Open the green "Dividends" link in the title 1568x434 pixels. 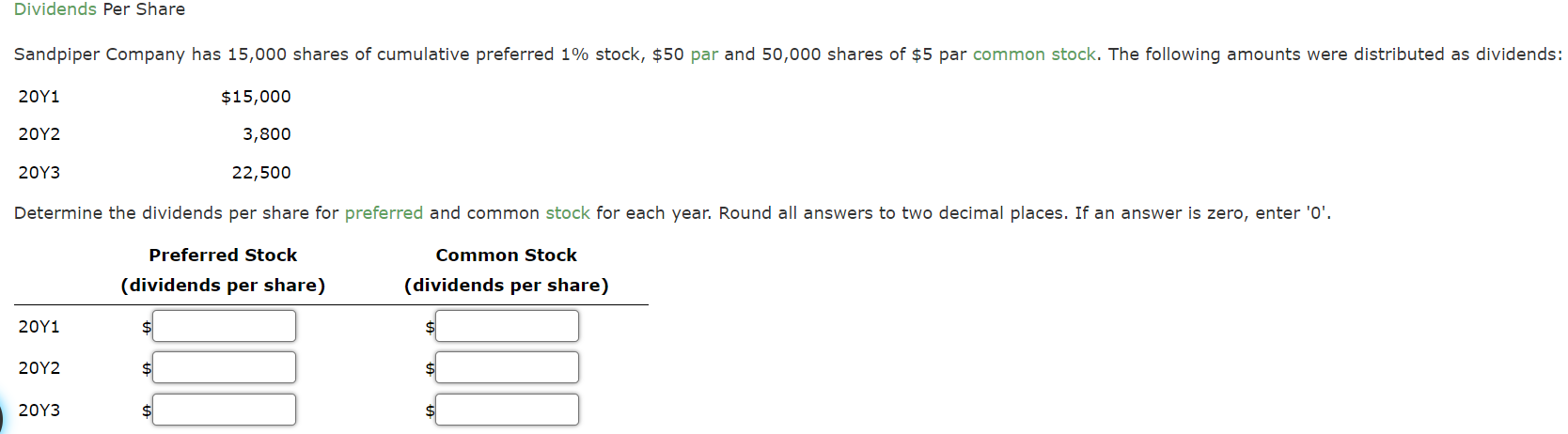55,9
